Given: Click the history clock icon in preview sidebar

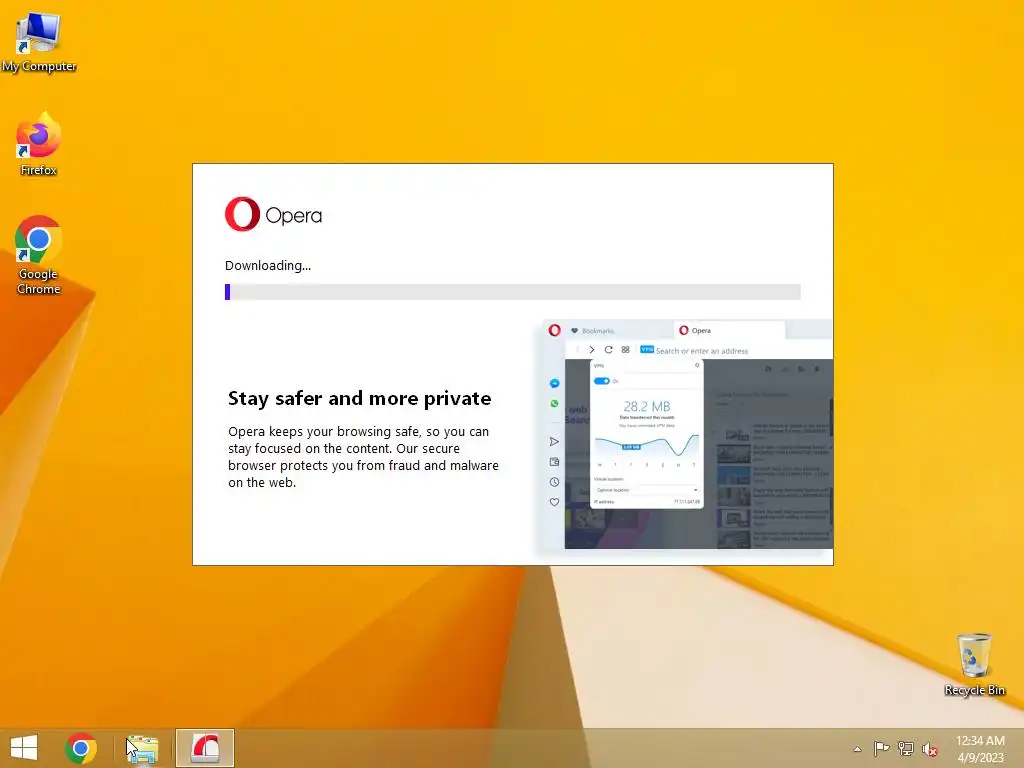Looking at the screenshot, I should pyautogui.click(x=554, y=482).
